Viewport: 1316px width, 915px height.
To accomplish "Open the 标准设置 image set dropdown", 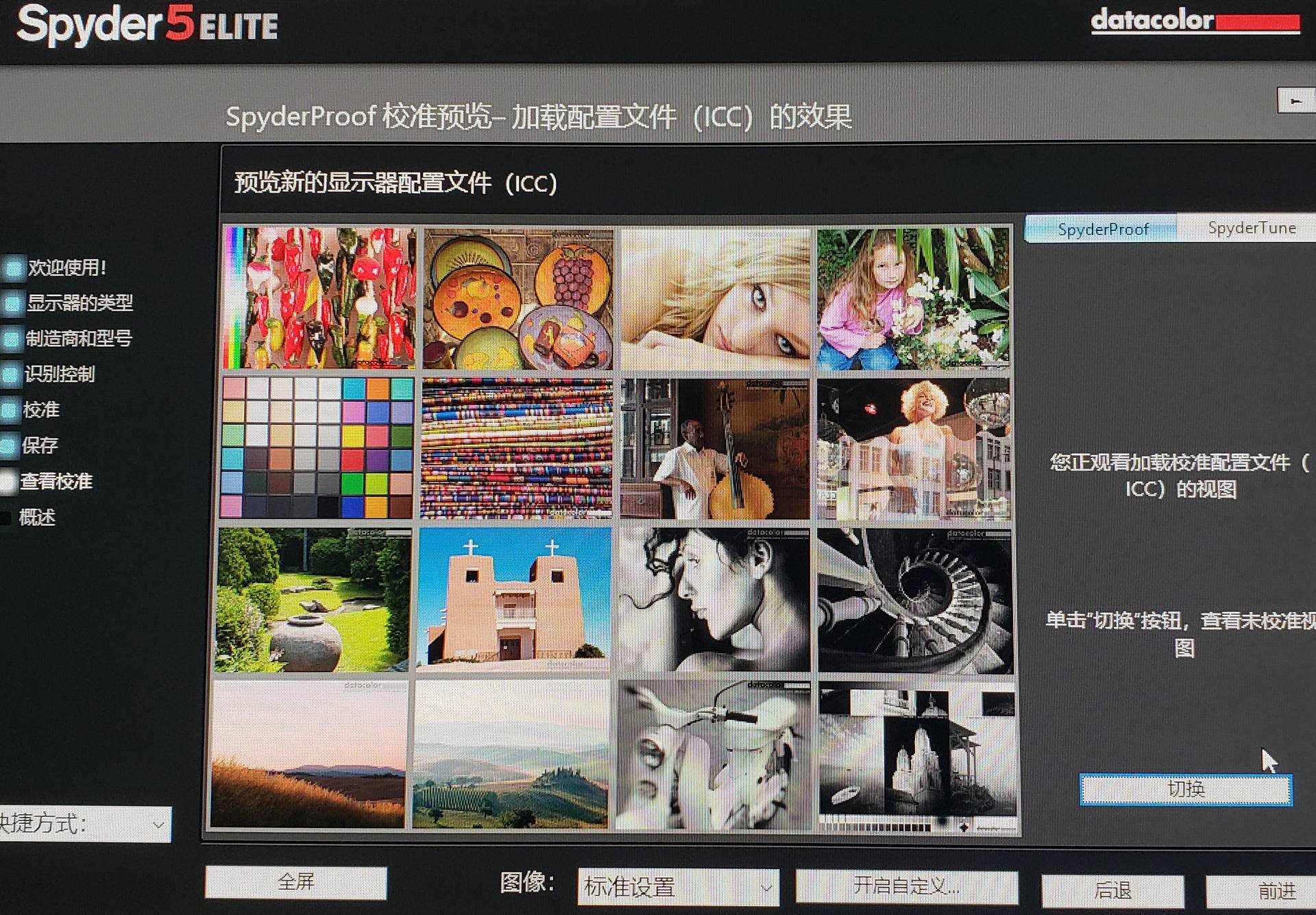I will (x=677, y=886).
